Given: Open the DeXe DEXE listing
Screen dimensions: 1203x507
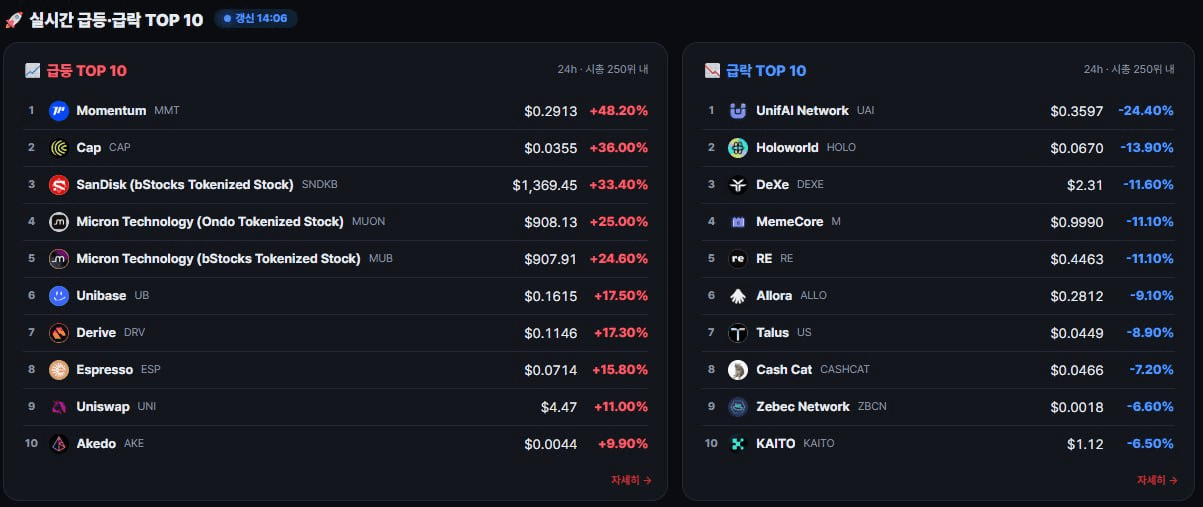Looking at the screenshot, I should [940, 185].
